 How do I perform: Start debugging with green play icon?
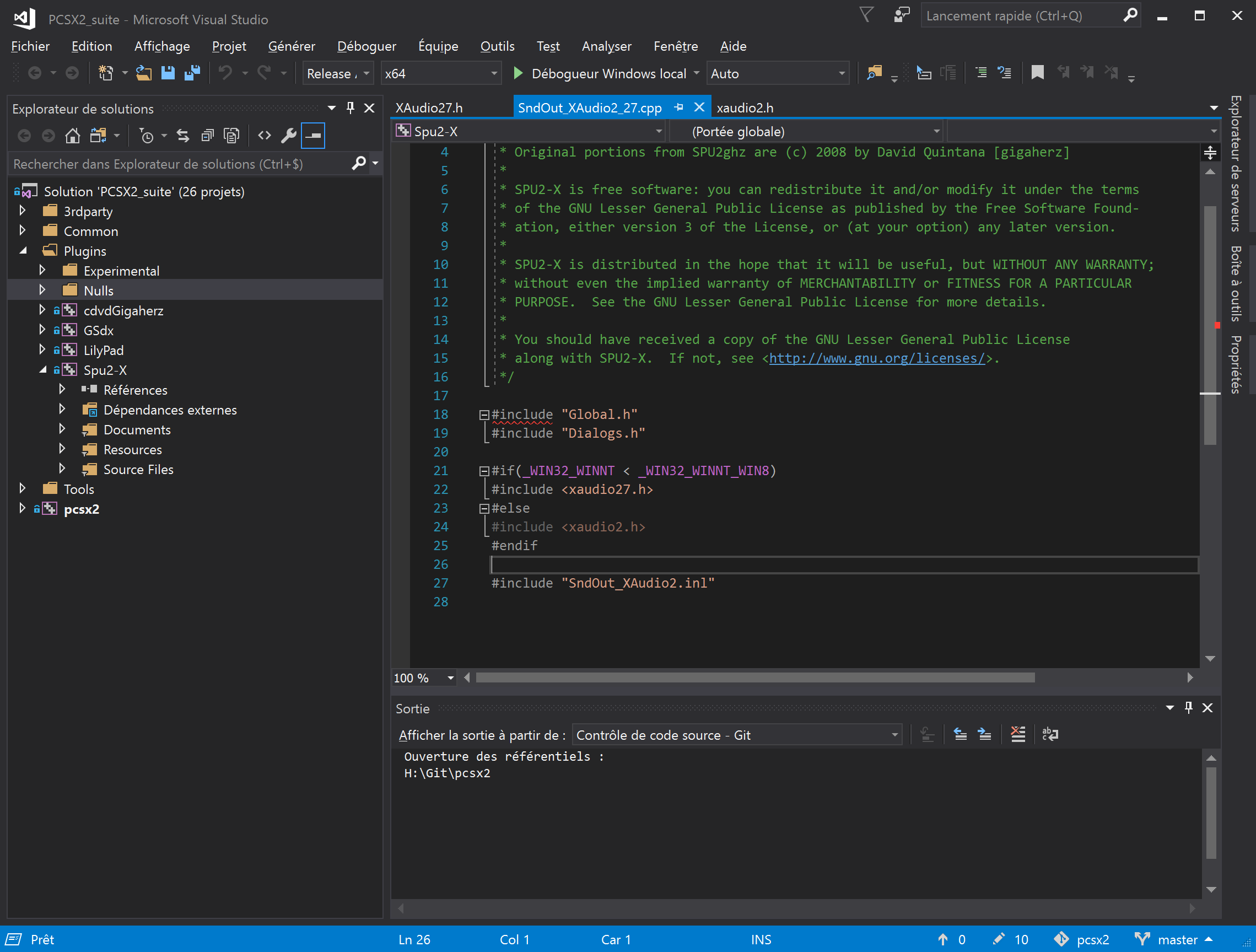[518, 73]
